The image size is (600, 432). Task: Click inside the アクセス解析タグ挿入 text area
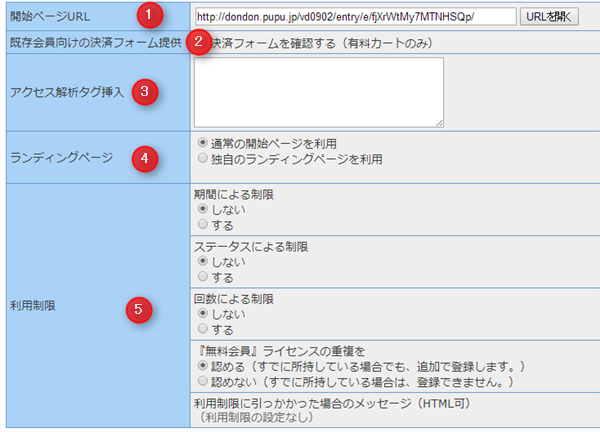click(x=320, y=92)
